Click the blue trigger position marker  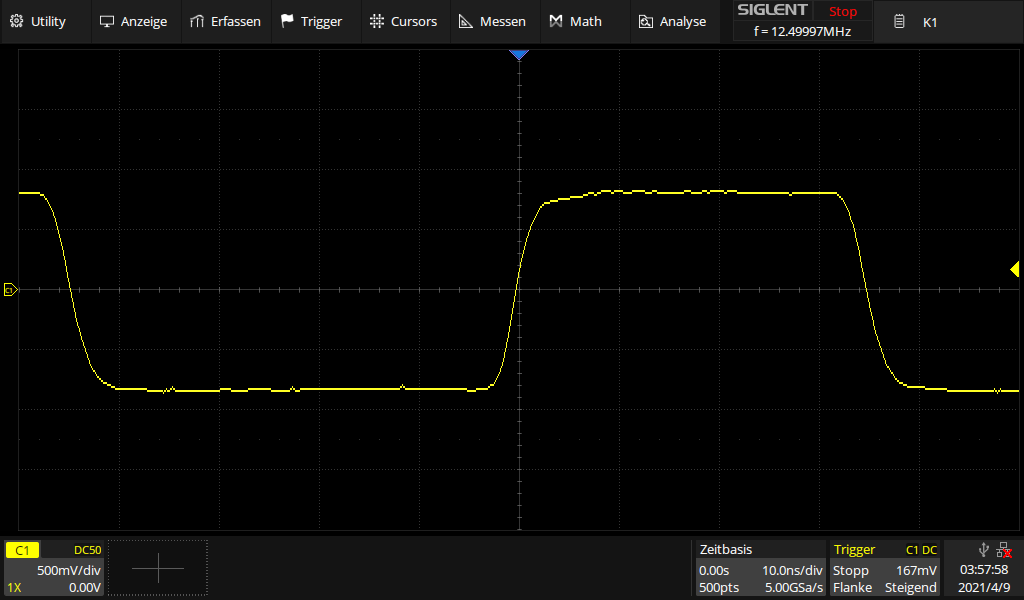519,55
